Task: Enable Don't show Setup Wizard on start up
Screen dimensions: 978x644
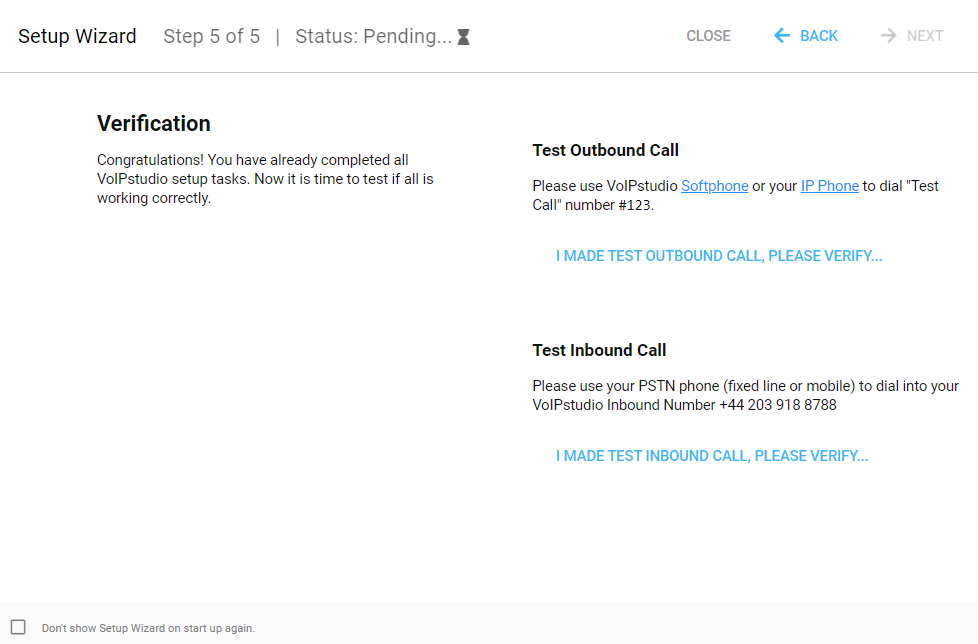Action: pyautogui.click(x=17, y=628)
